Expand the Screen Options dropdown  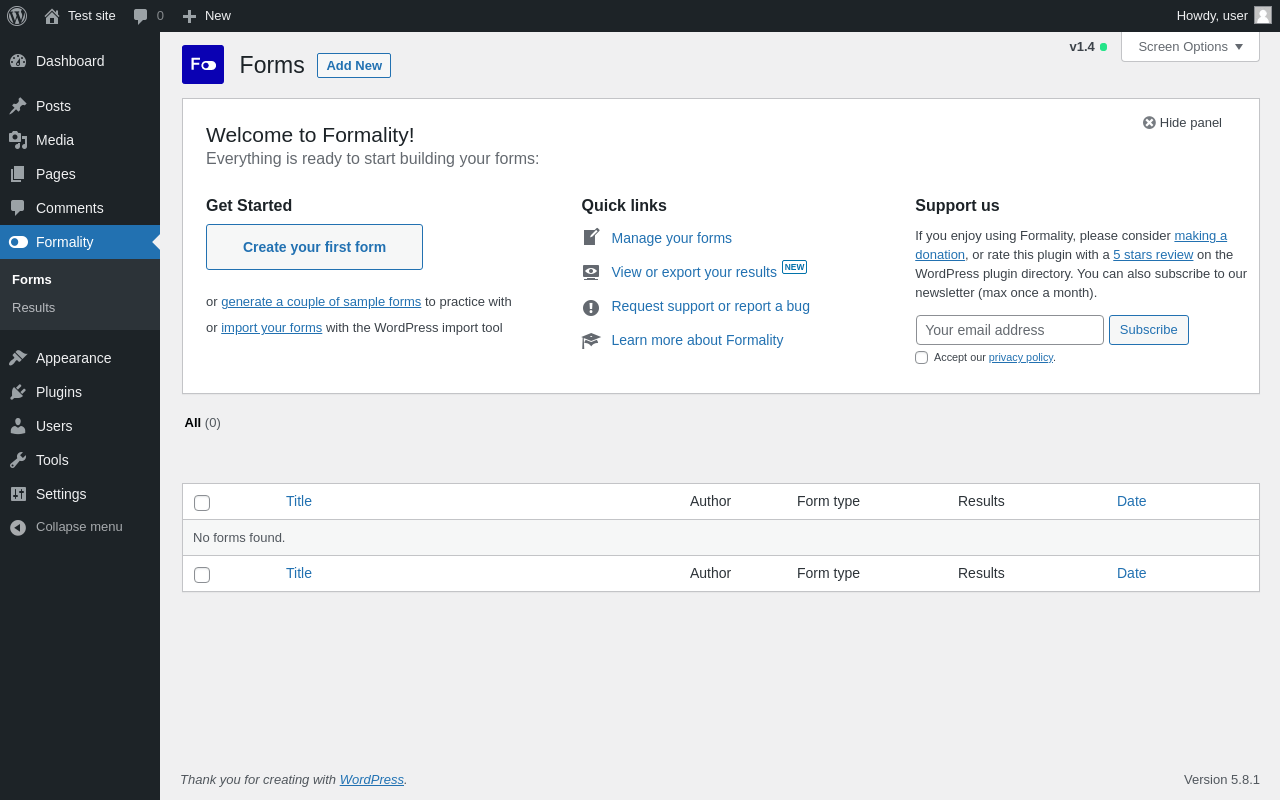[1190, 47]
